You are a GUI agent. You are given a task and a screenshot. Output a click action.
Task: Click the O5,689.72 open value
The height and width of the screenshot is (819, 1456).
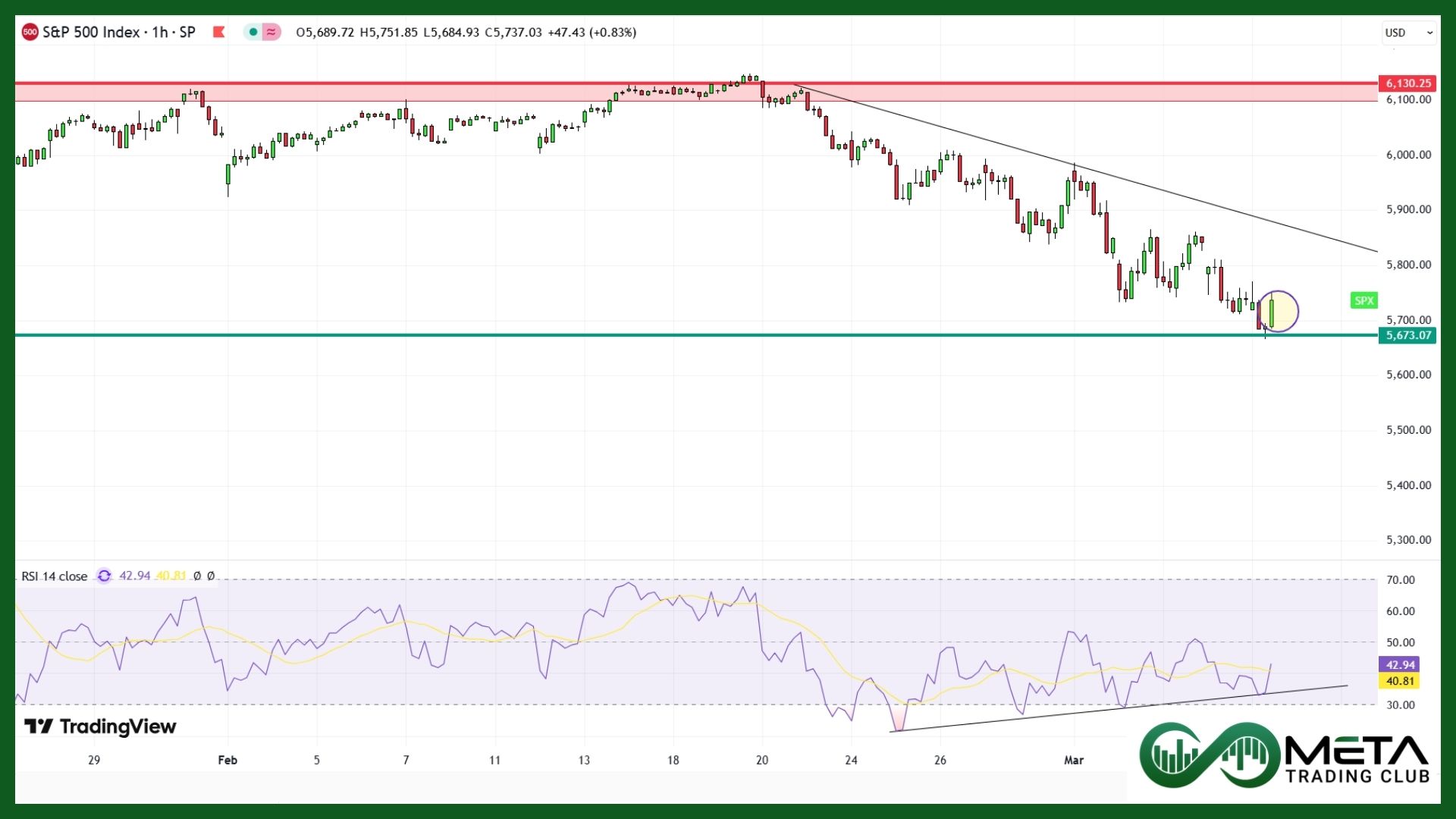pyautogui.click(x=325, y=33)
